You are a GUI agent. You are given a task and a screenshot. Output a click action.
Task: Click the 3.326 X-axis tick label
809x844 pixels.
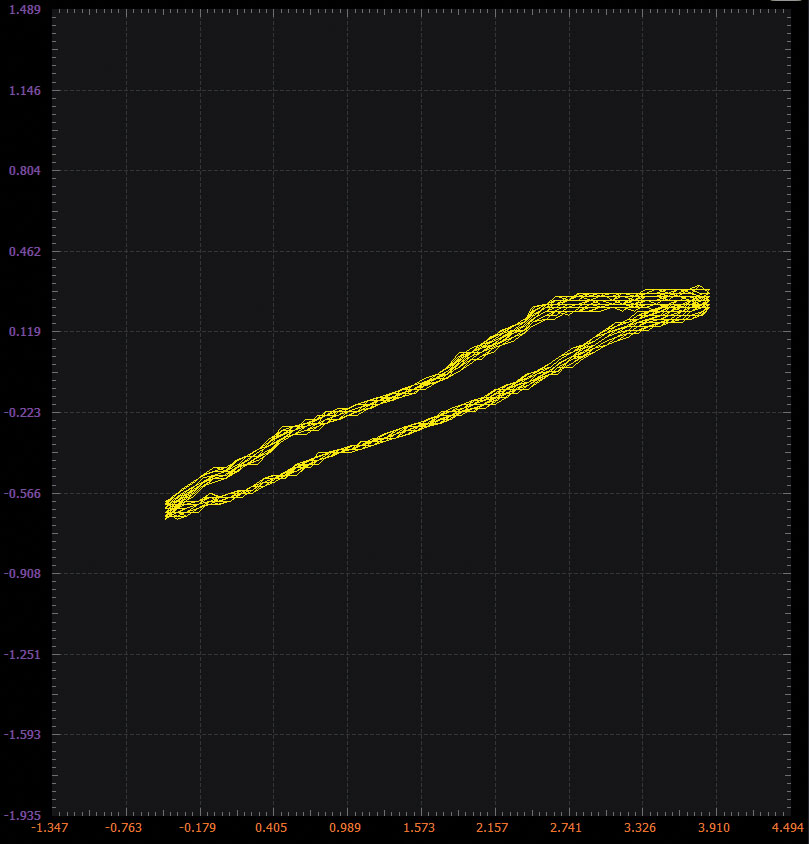[640, 828]
